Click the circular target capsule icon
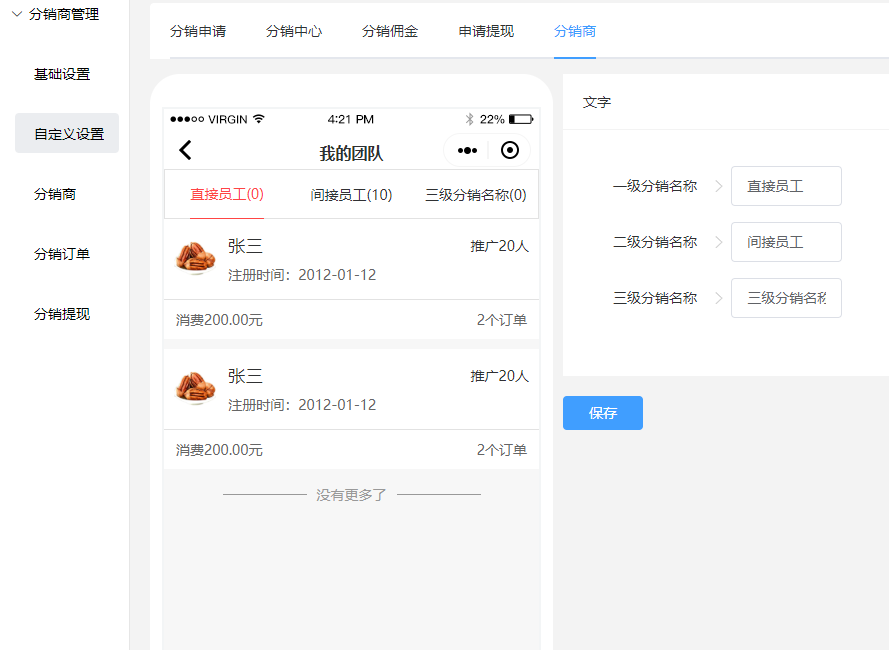 pos(510,151)
